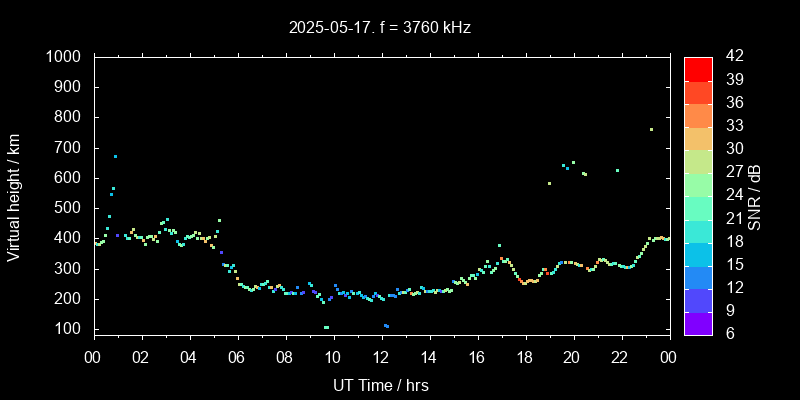Click the 'Virtual height / km' axis label

14,195
